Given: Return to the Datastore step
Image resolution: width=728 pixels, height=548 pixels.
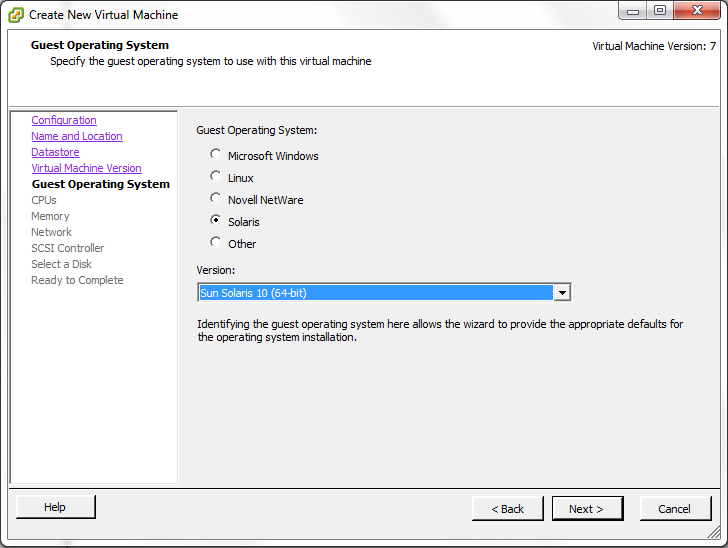Looking at the screenshot, I should (55, 152).
